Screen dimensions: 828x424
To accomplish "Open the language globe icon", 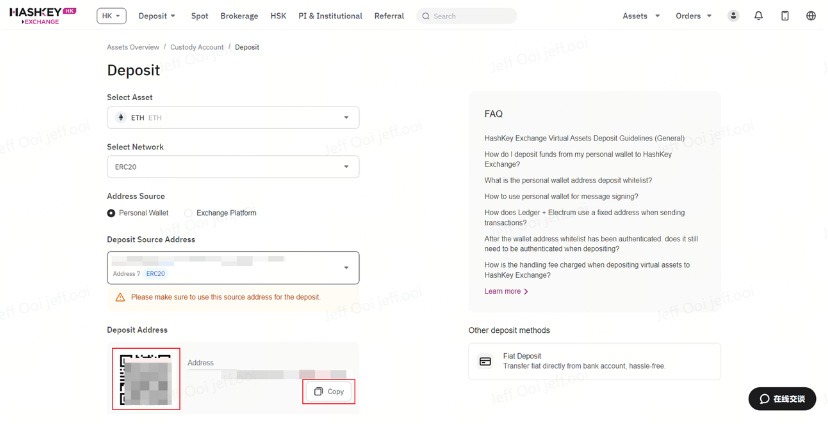I will [811, 16].
